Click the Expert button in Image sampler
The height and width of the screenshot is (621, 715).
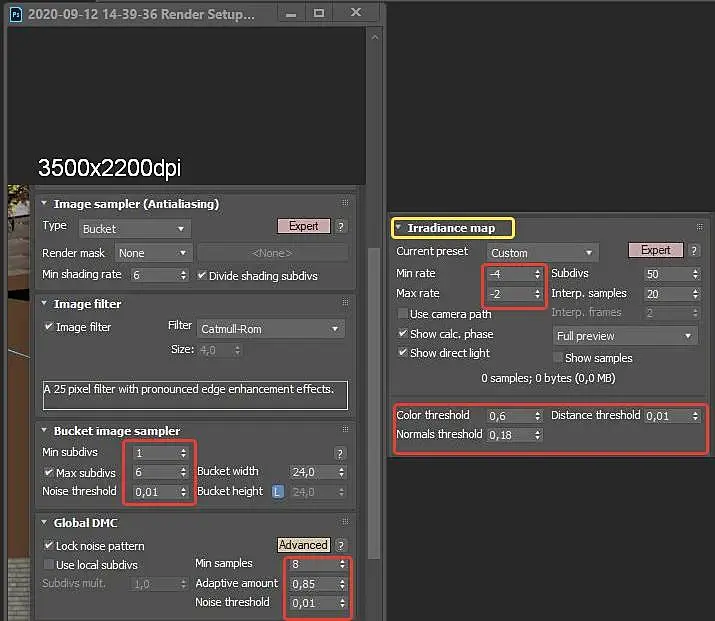click(x=304, y=226)
